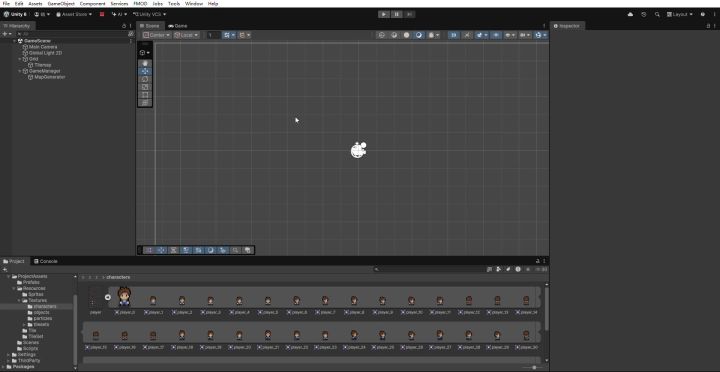Select the Prefabs folder in Project tree
Image resolution: width=720 pixels, height=372 pixels.
(31, 282)
